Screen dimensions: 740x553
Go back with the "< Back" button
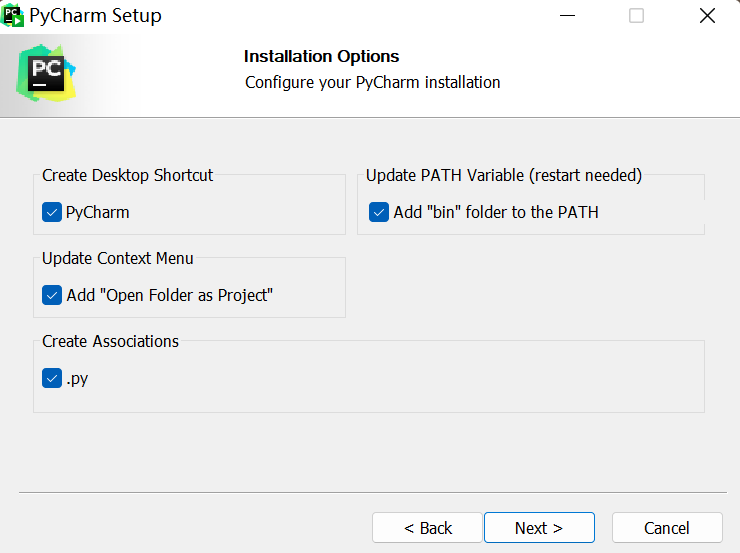click(x=428, y=528)
